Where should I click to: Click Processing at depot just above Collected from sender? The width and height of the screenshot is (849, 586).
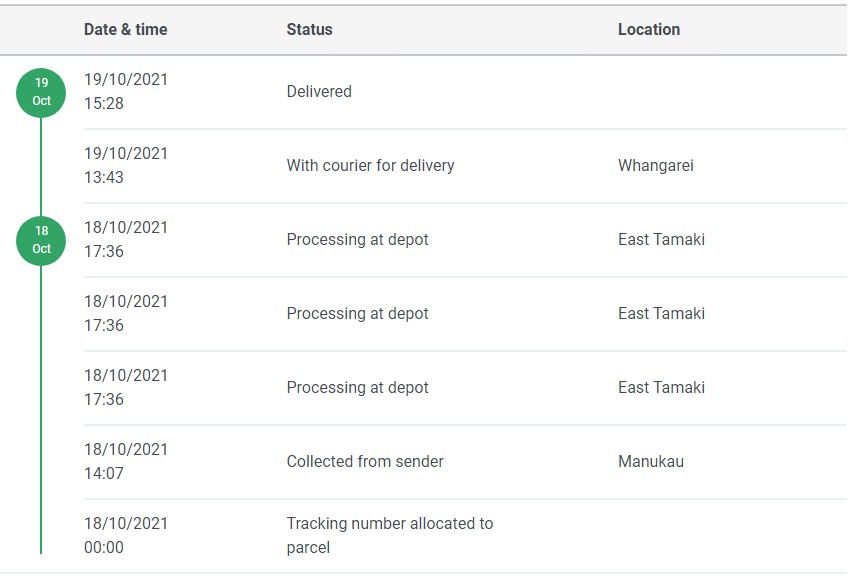pyautogui.click(x=357, y=388)
